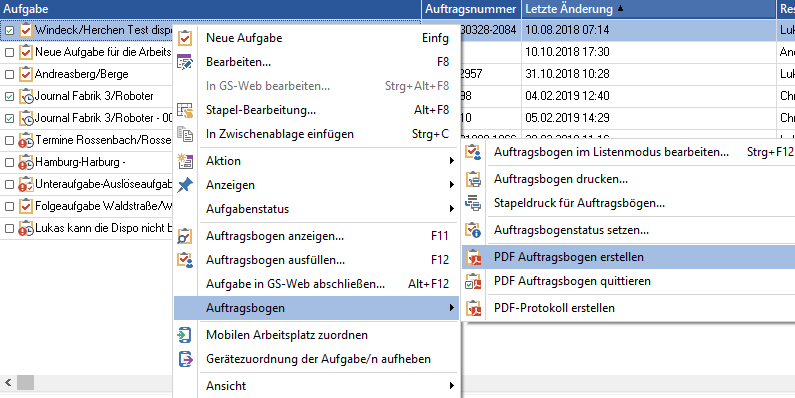The image size is (795, 398).
Task: Expand the Ansicht submenu
Action: coord(451,386)
